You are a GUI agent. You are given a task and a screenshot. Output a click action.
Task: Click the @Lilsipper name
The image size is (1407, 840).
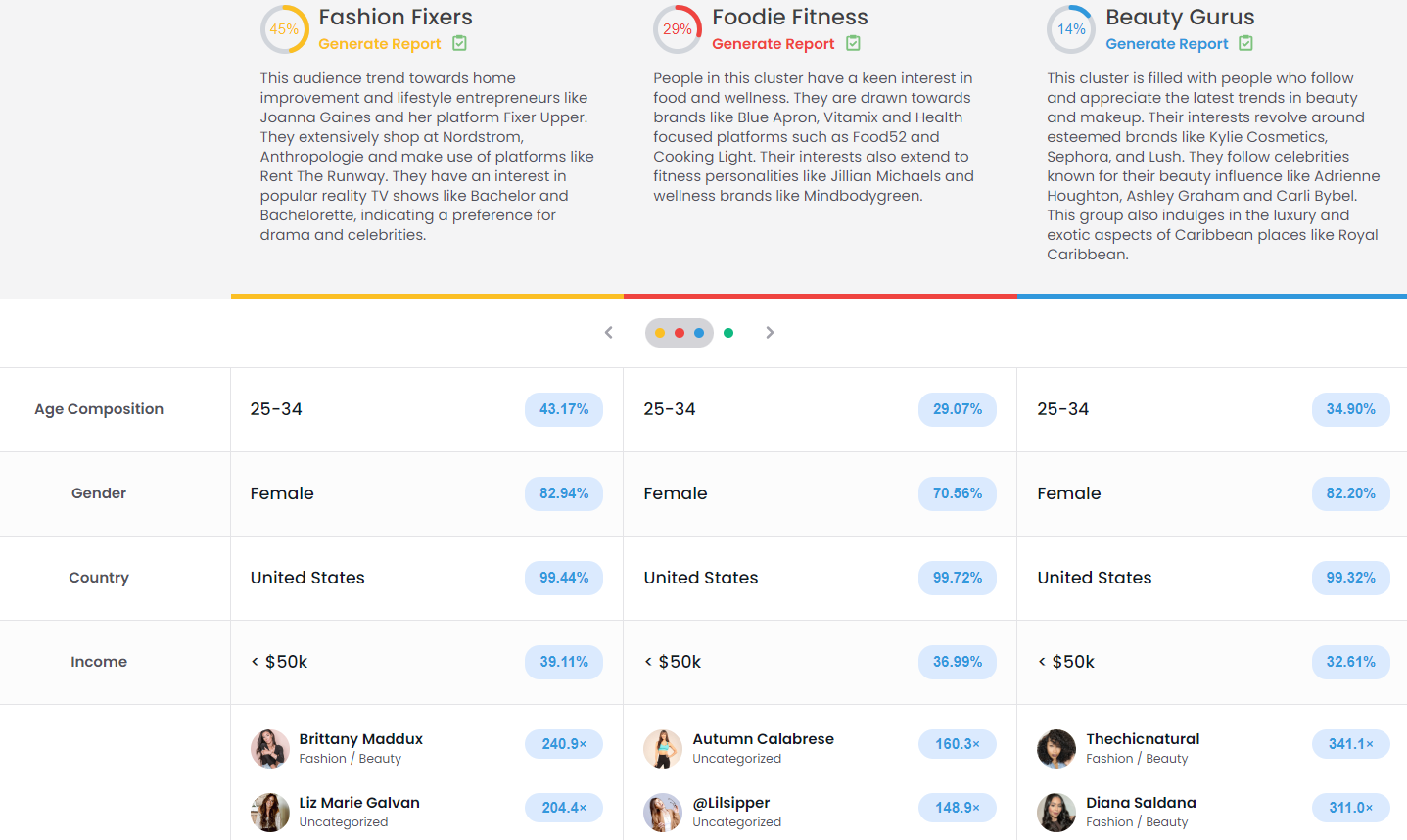731,803
